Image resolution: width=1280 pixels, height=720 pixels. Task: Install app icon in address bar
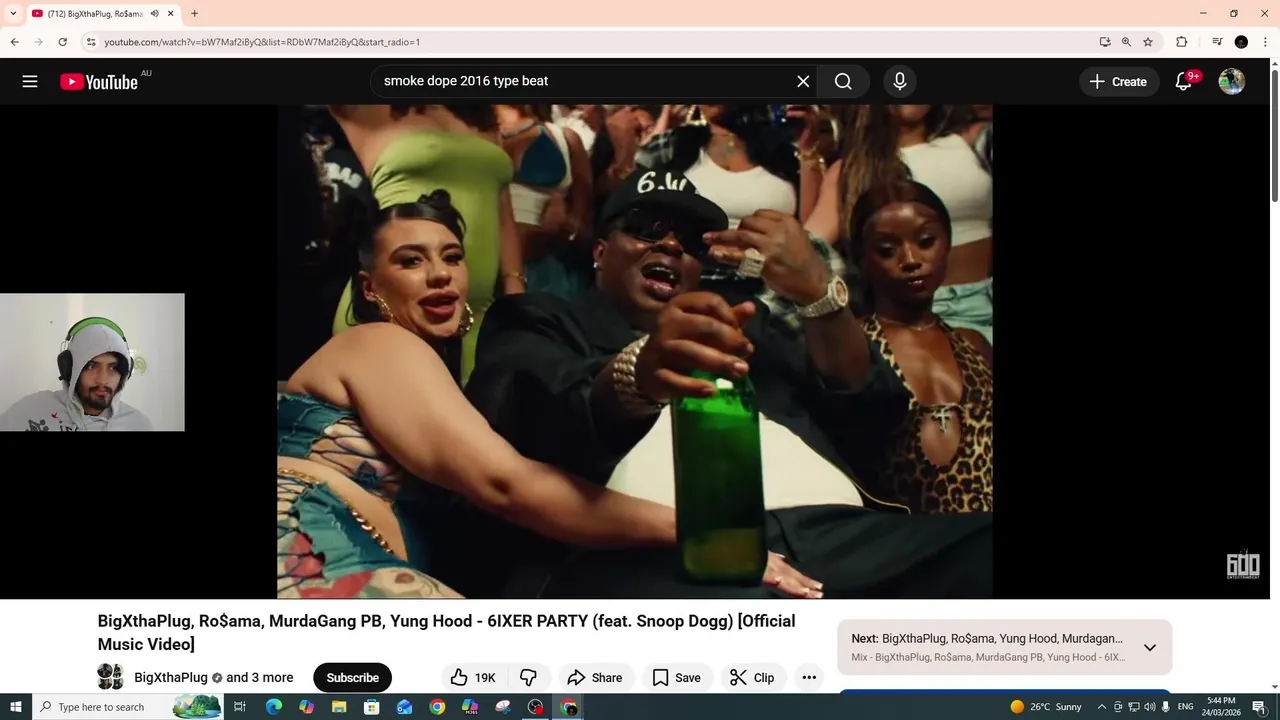[x=1105, y=42]
